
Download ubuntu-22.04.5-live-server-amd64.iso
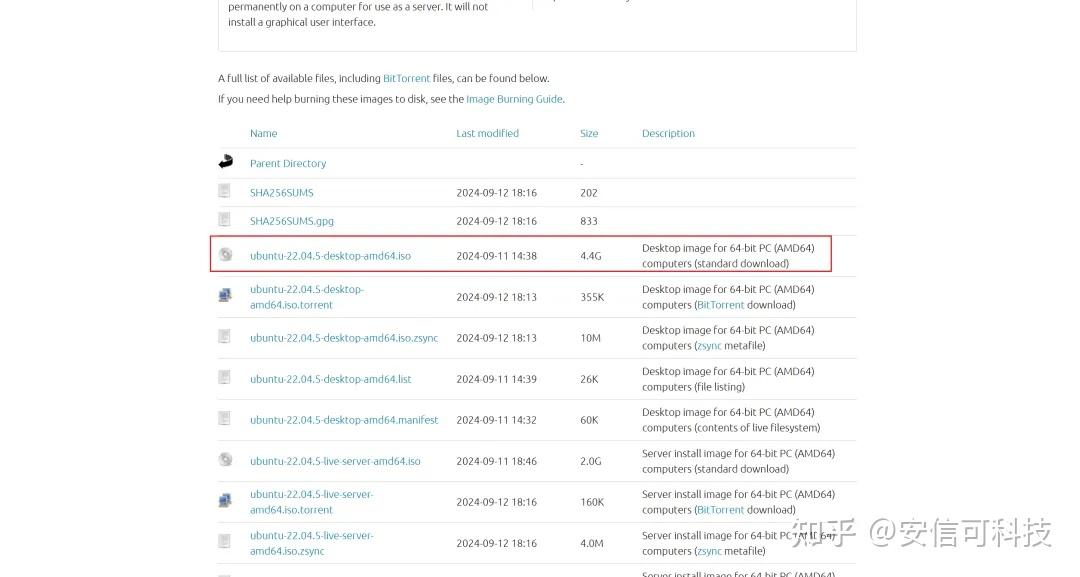(x=335, y=461)
